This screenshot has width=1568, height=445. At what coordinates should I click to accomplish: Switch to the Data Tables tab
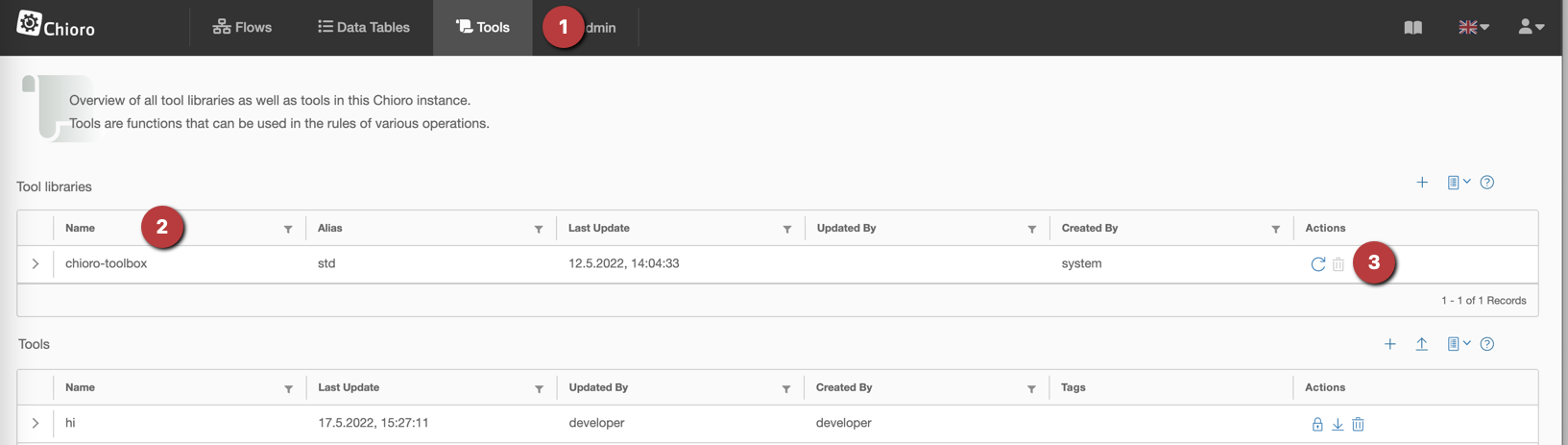pos(364,28)
